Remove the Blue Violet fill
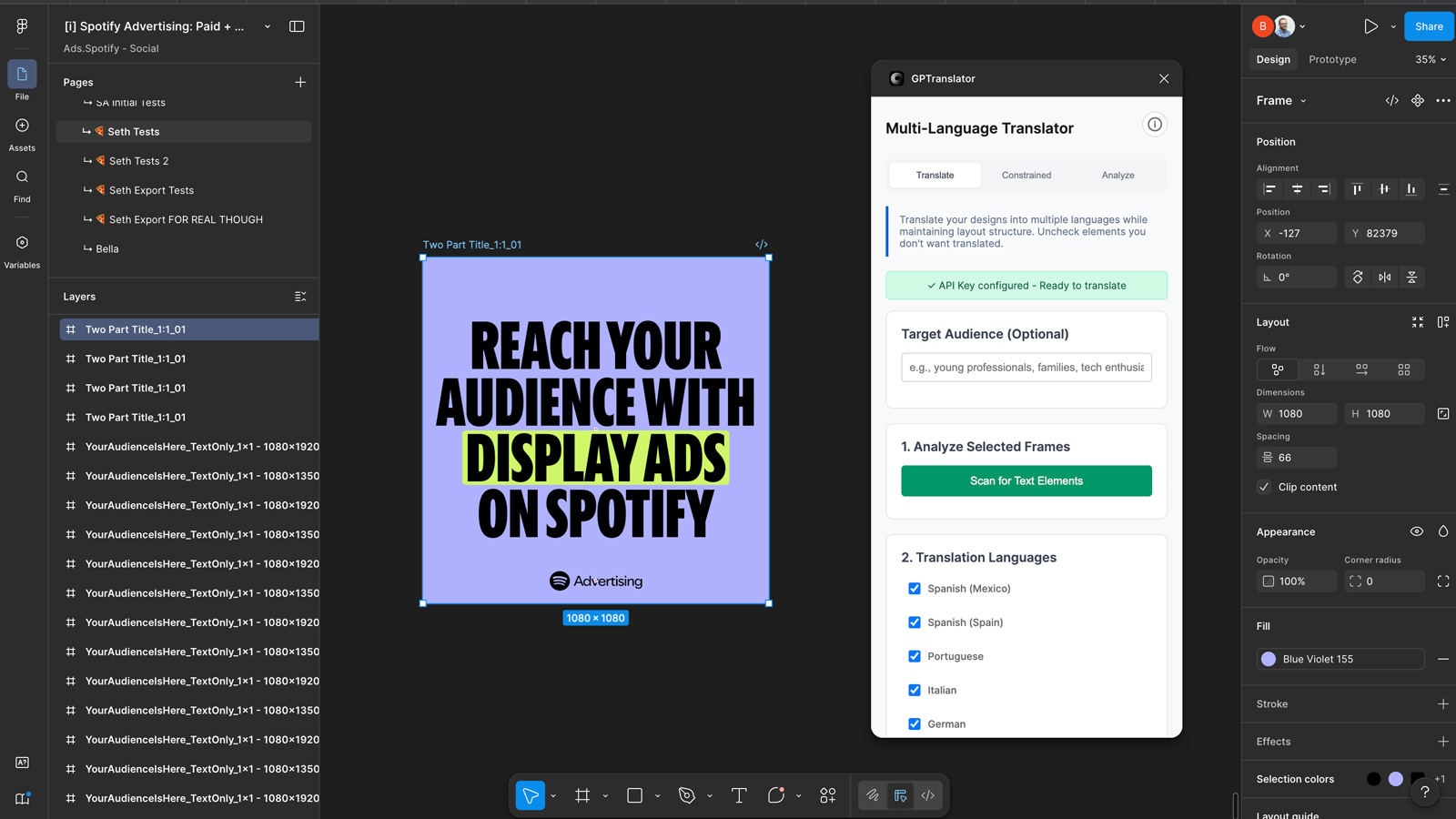The image size is (1456, 819). pyautogui.click(x=1443, y=659)
